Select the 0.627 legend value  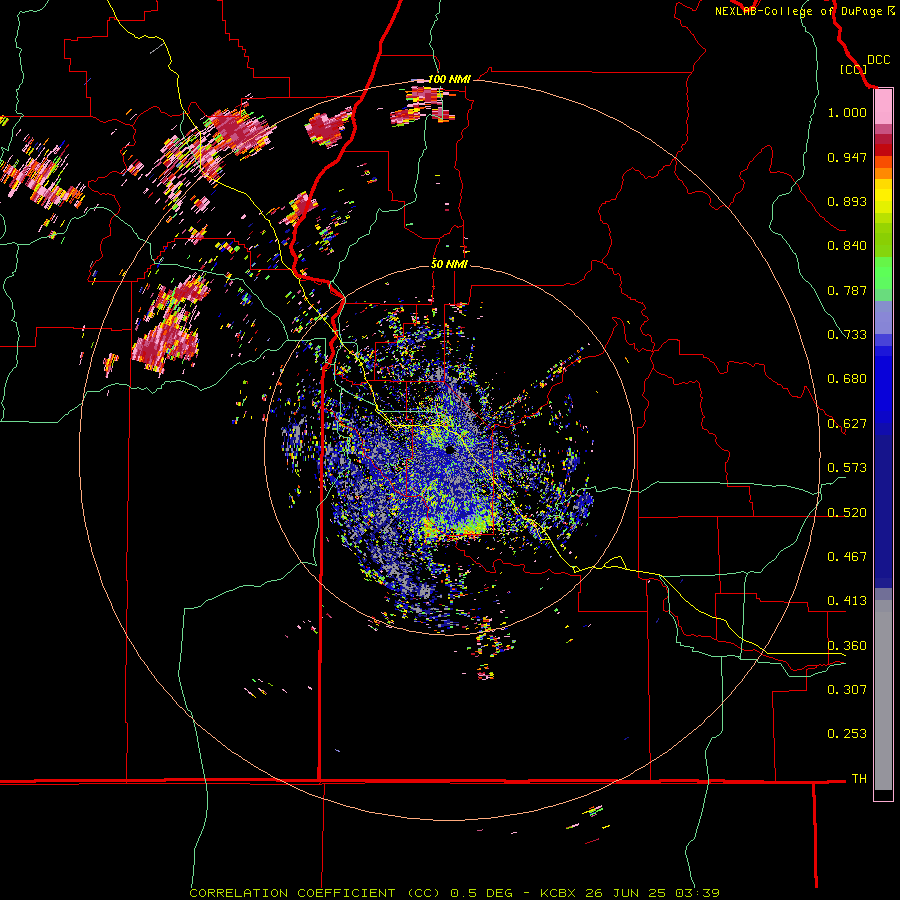pyautogui.click(x=847, y=424)
